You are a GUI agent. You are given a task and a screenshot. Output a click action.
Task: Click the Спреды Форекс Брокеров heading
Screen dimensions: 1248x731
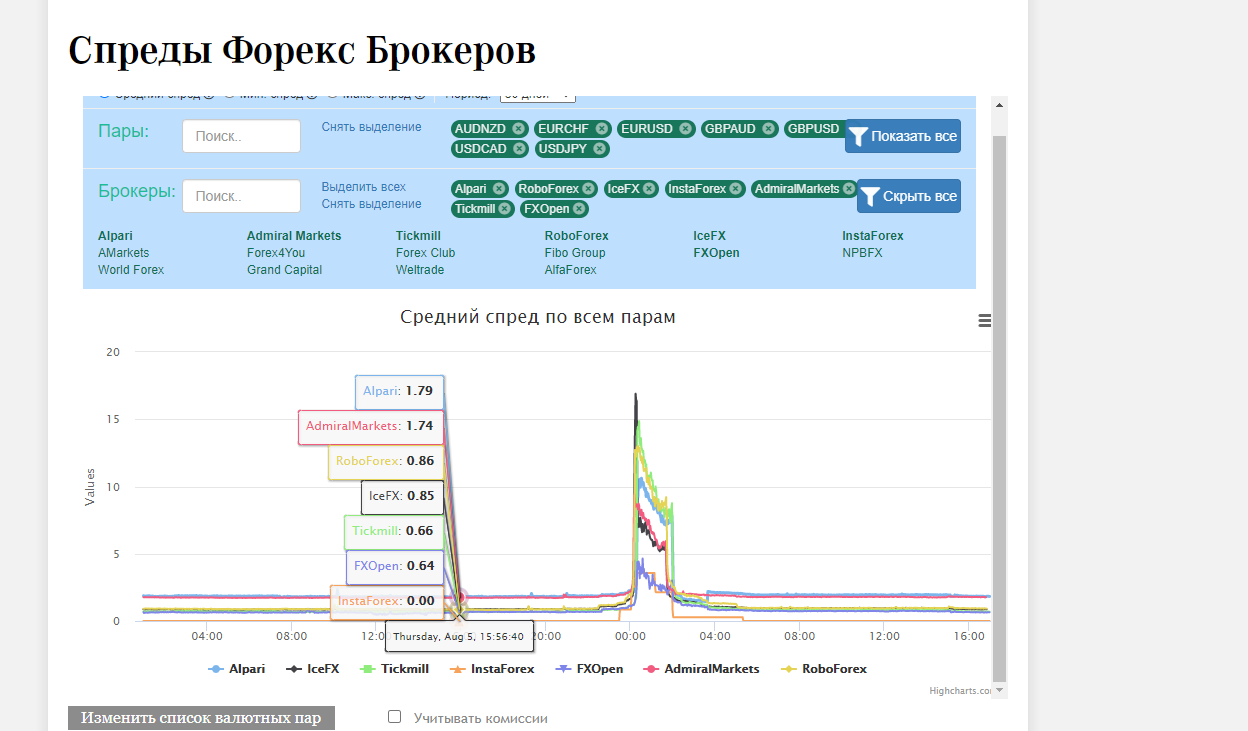[x=302, y=50]
